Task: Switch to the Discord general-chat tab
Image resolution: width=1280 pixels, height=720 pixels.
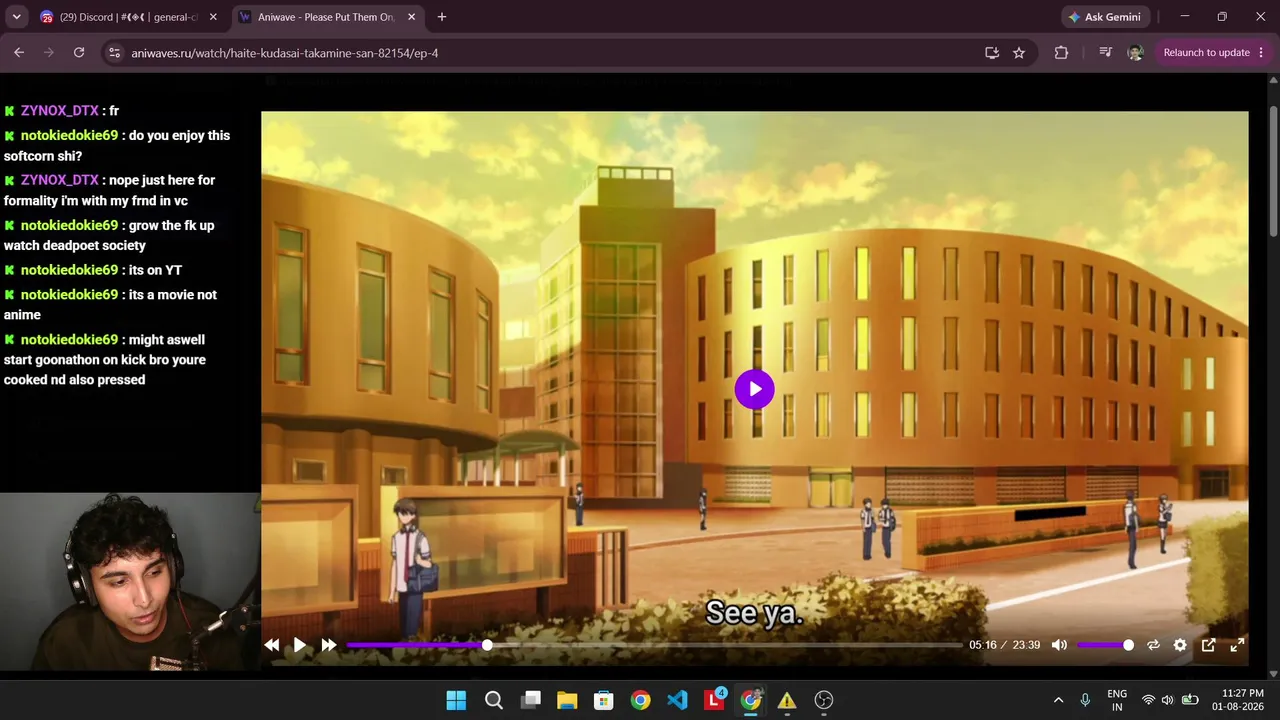Action: point(128,17)
